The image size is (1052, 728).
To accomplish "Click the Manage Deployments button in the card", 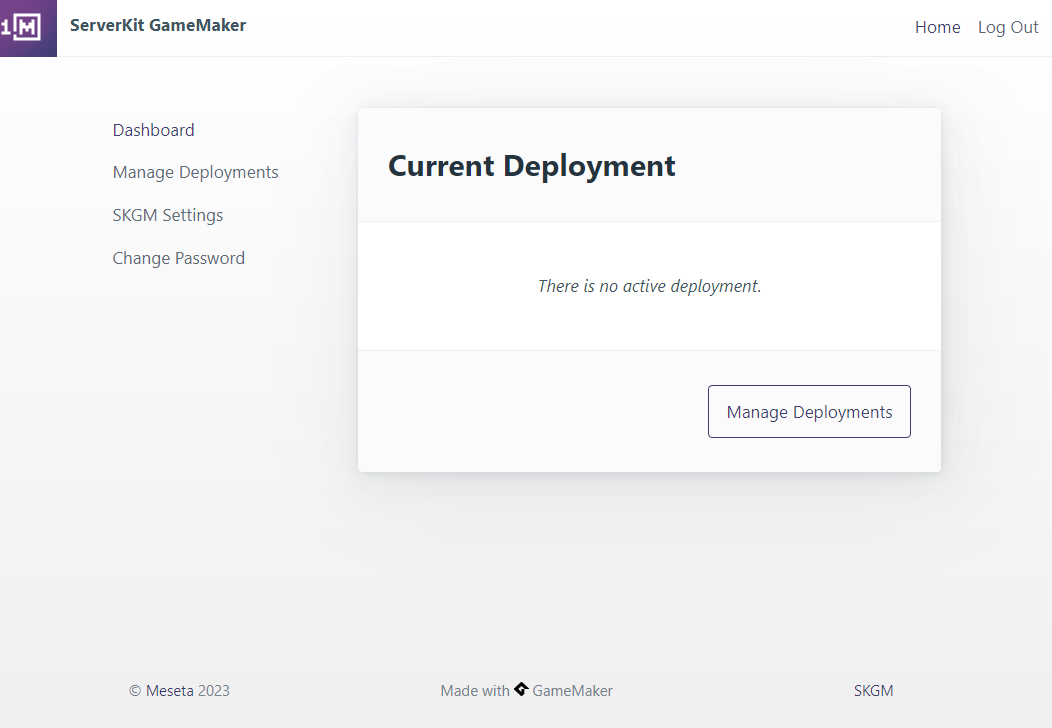I will pos(809,411).
